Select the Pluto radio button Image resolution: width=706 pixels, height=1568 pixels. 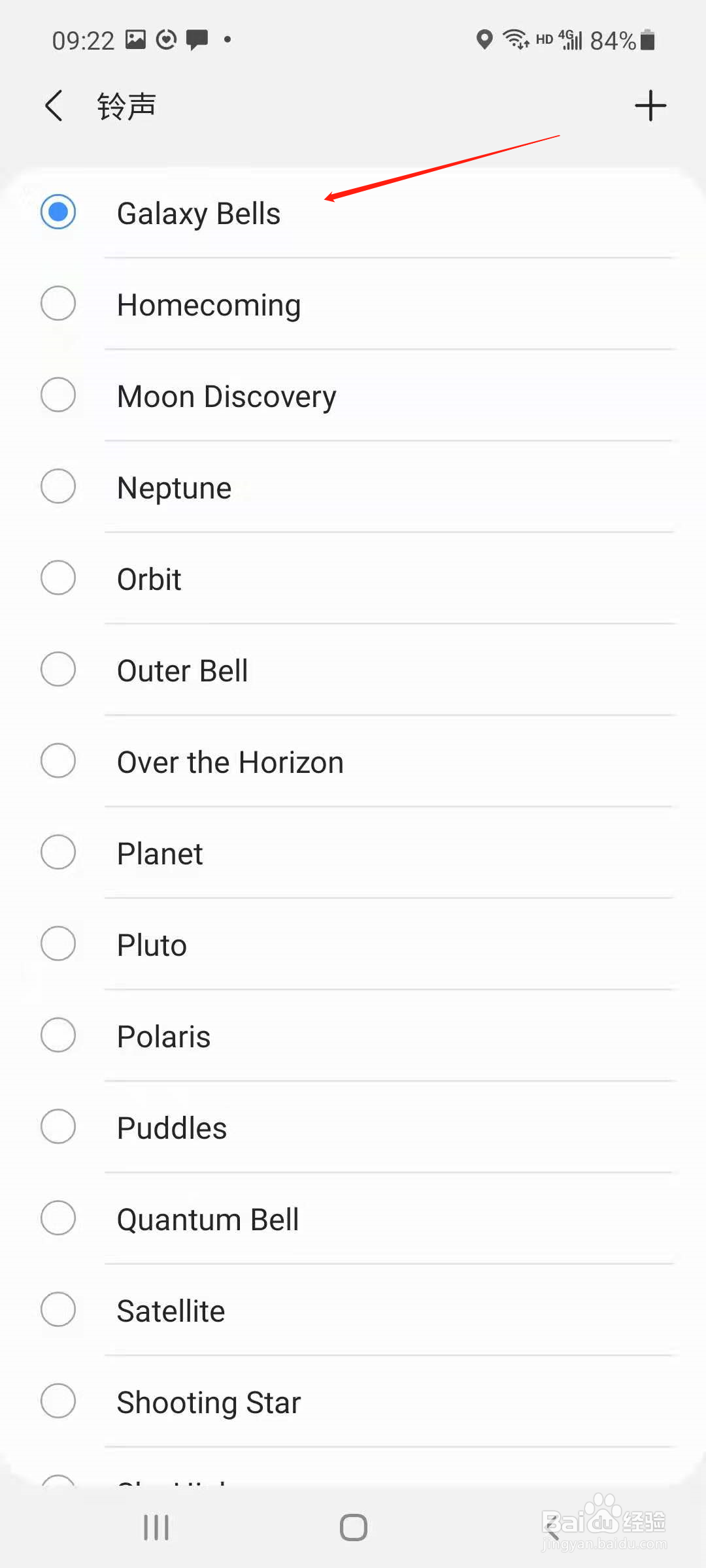58,944
